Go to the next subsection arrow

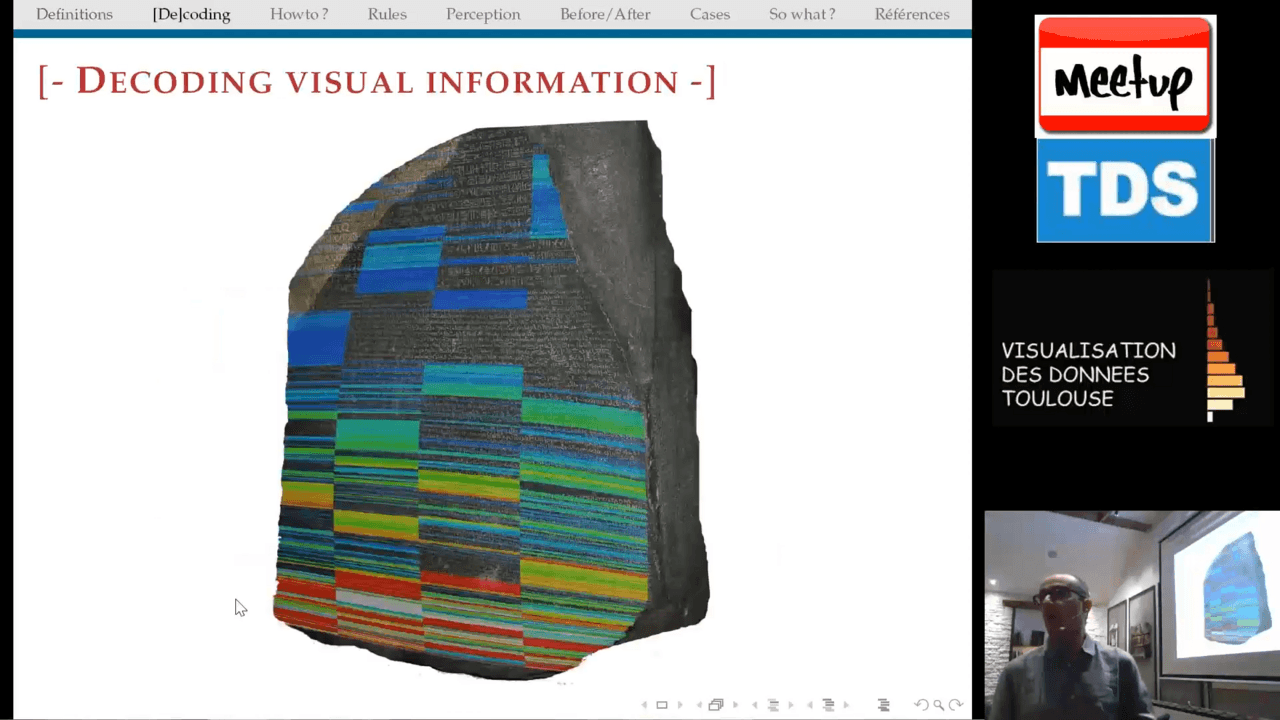coord(791,705)
